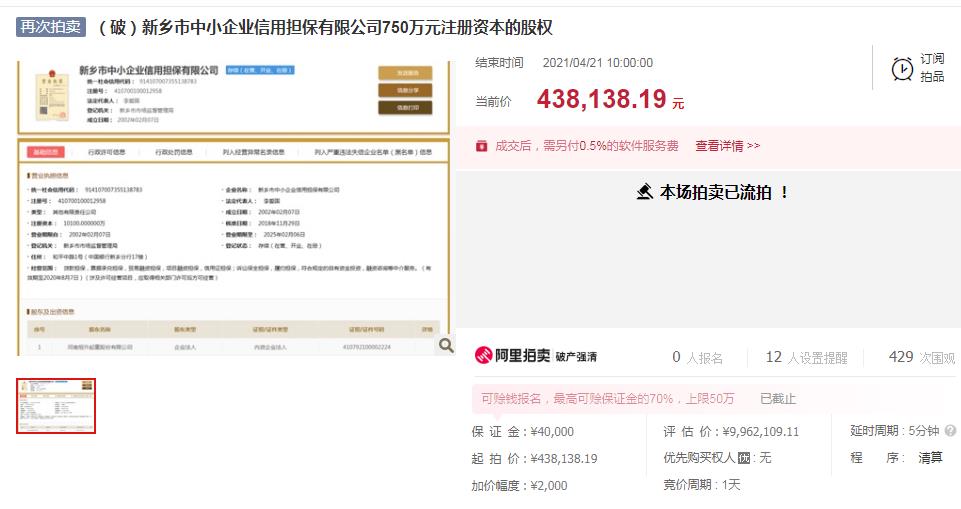Image resolution: width=961 pixels, height=509 pixels.
Task: Open the 新乡市中小企业信用担保 auction title
Action: 324,27
